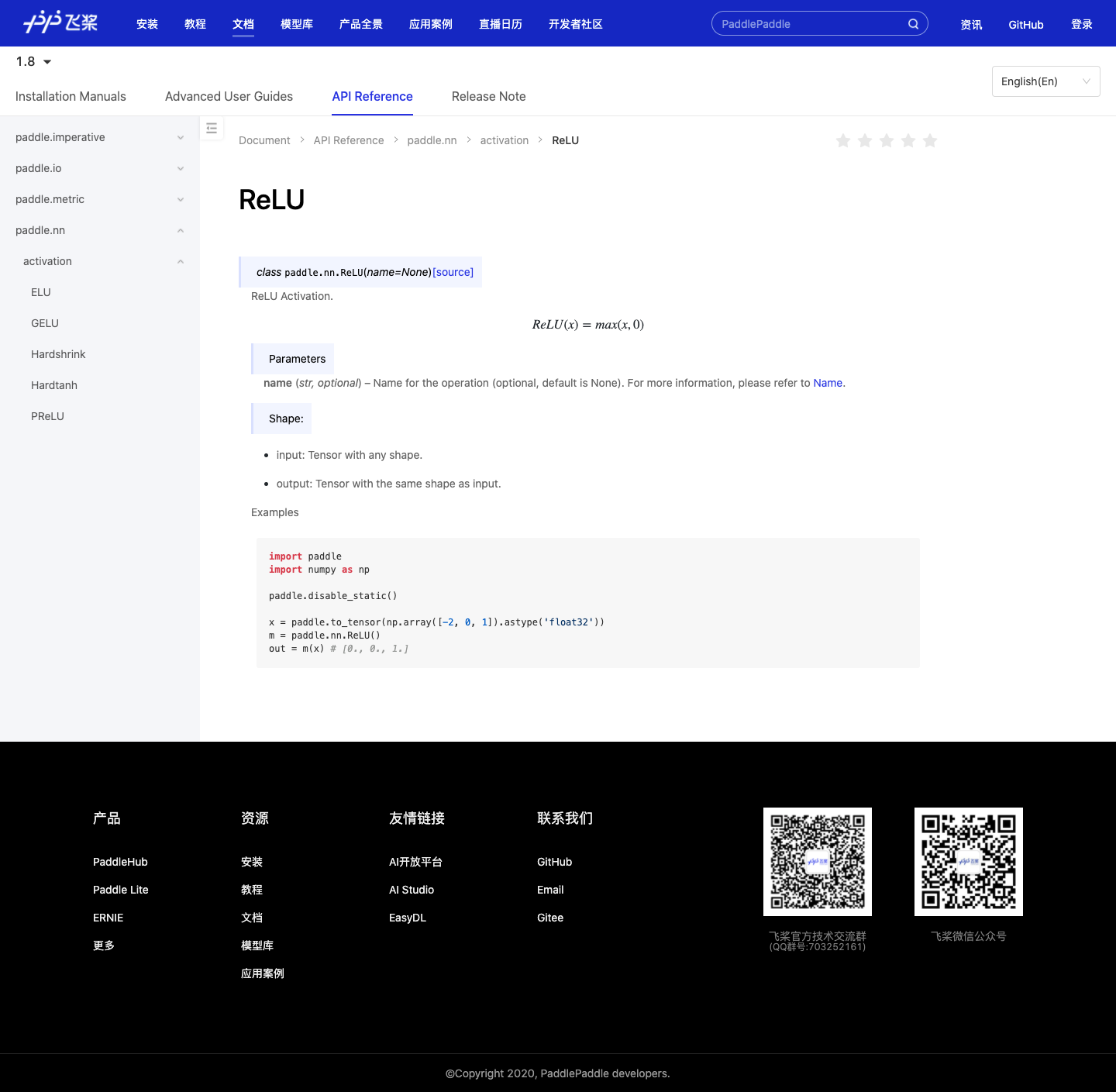
Task: Expand paddle.imperative in sidebar
Action: click(x=100, y=137)
